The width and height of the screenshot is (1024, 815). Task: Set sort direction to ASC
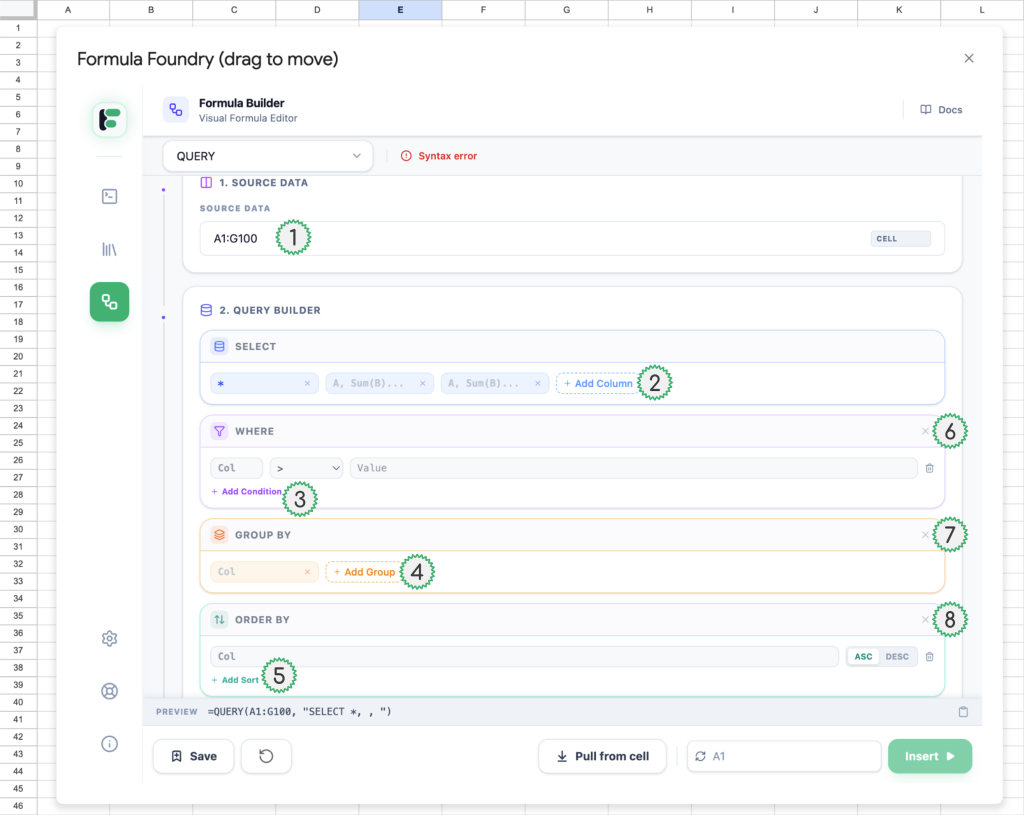[863, 657]
